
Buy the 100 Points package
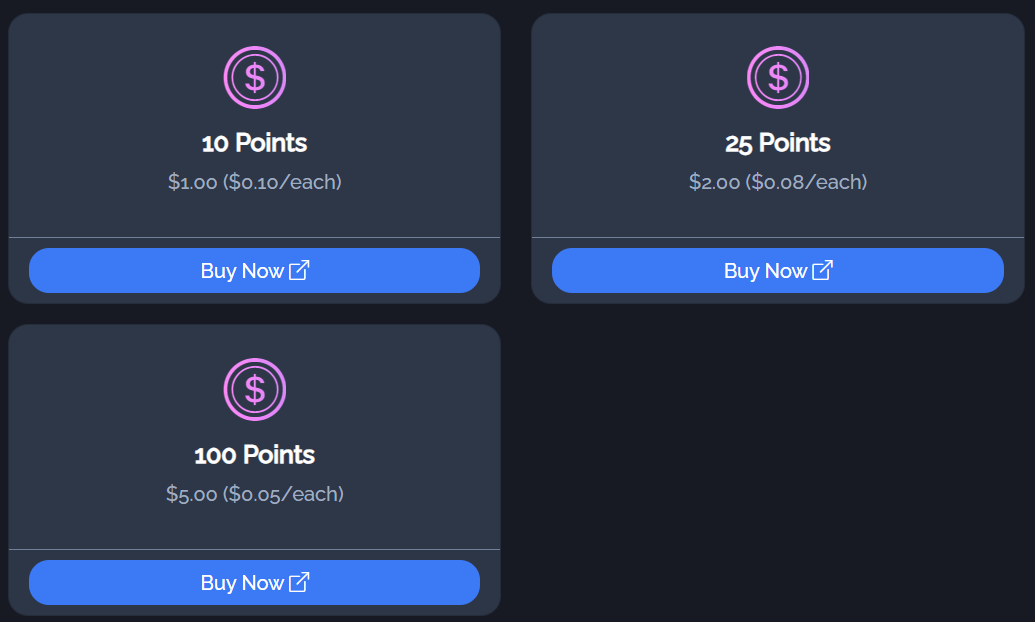point(254,582)
